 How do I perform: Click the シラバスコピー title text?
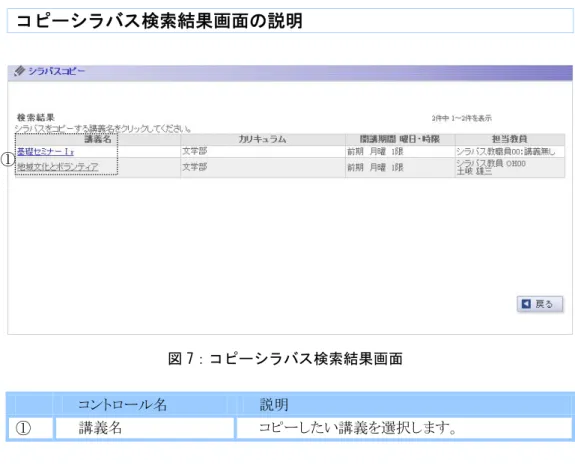tap(56, 71)
